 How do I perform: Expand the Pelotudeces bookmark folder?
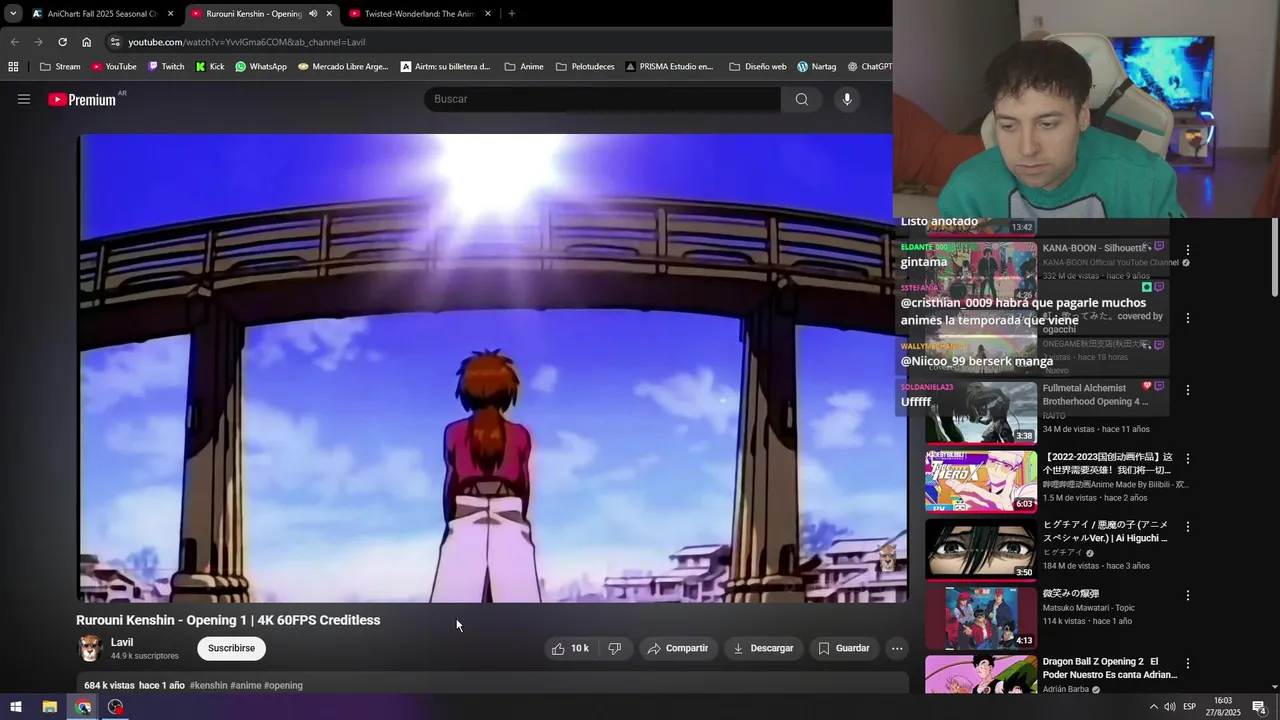coord(585,67)
